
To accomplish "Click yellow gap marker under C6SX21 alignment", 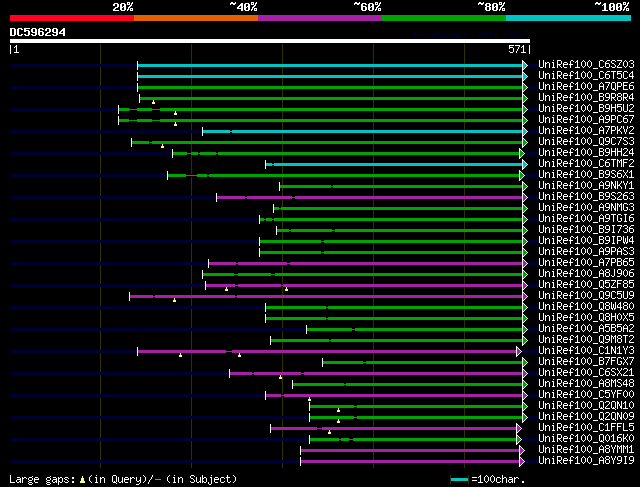I will 280,378.
